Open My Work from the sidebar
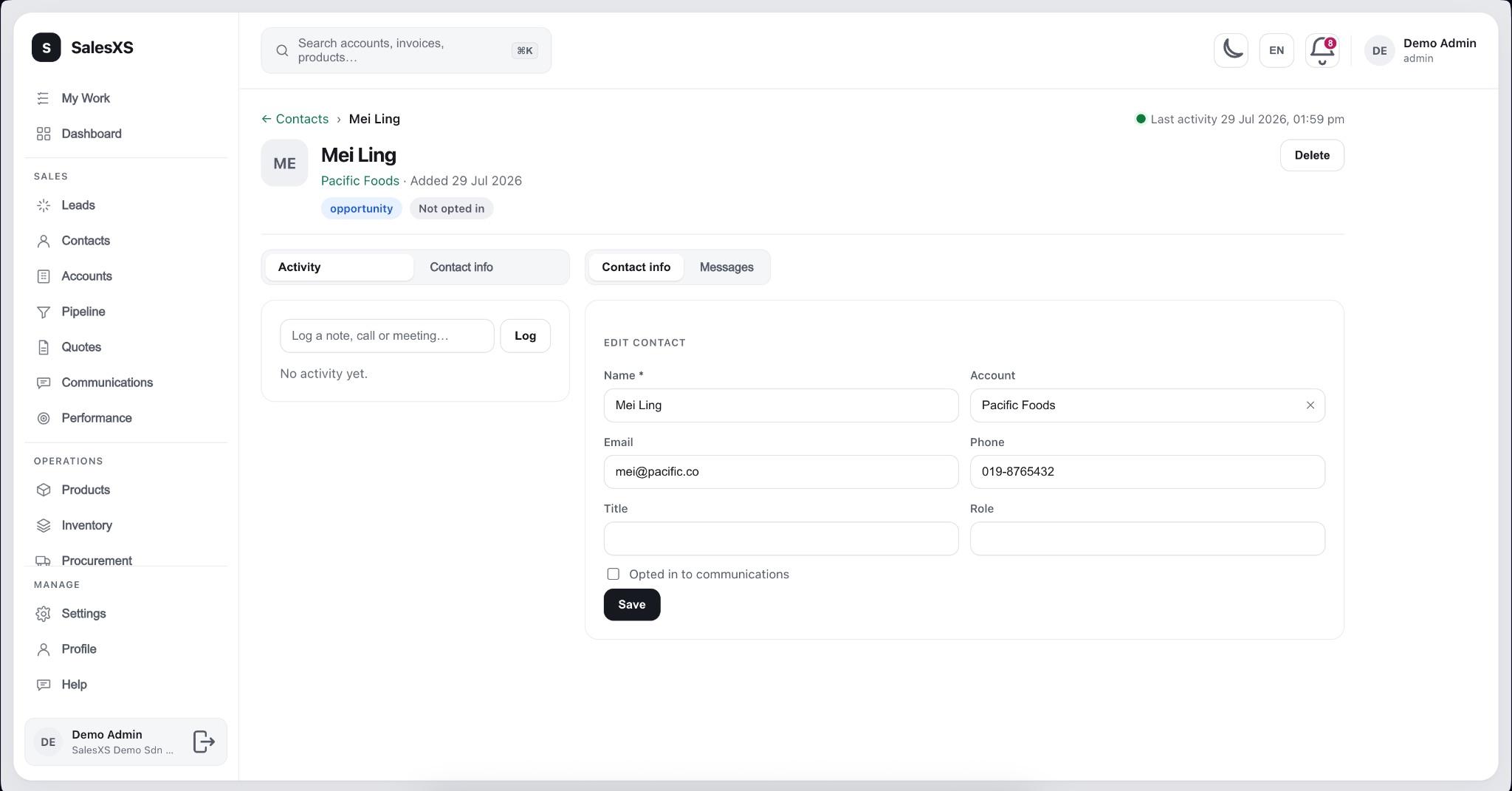 click(x=126, y=98)
